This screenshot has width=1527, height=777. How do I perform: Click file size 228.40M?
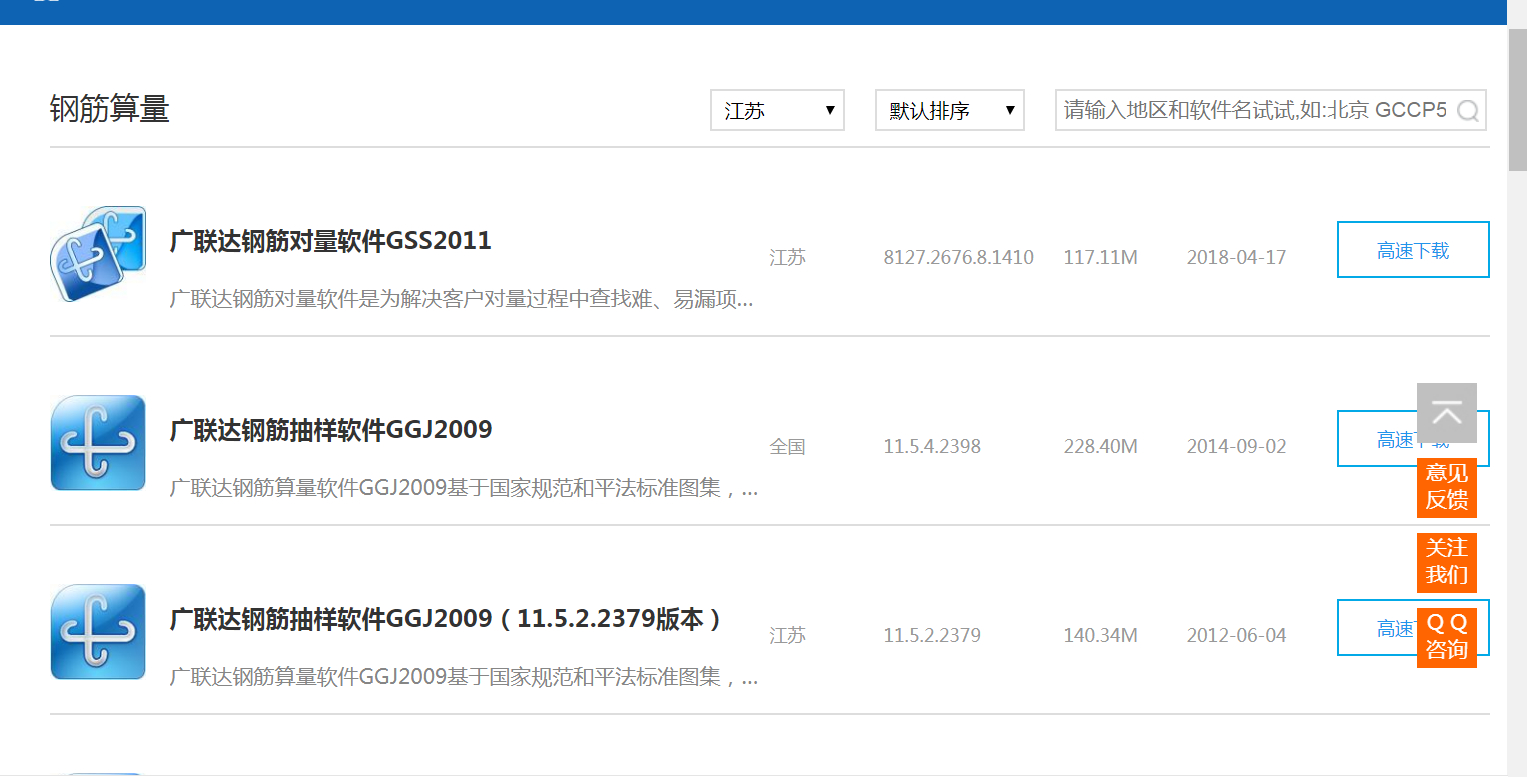[1100, 446]
